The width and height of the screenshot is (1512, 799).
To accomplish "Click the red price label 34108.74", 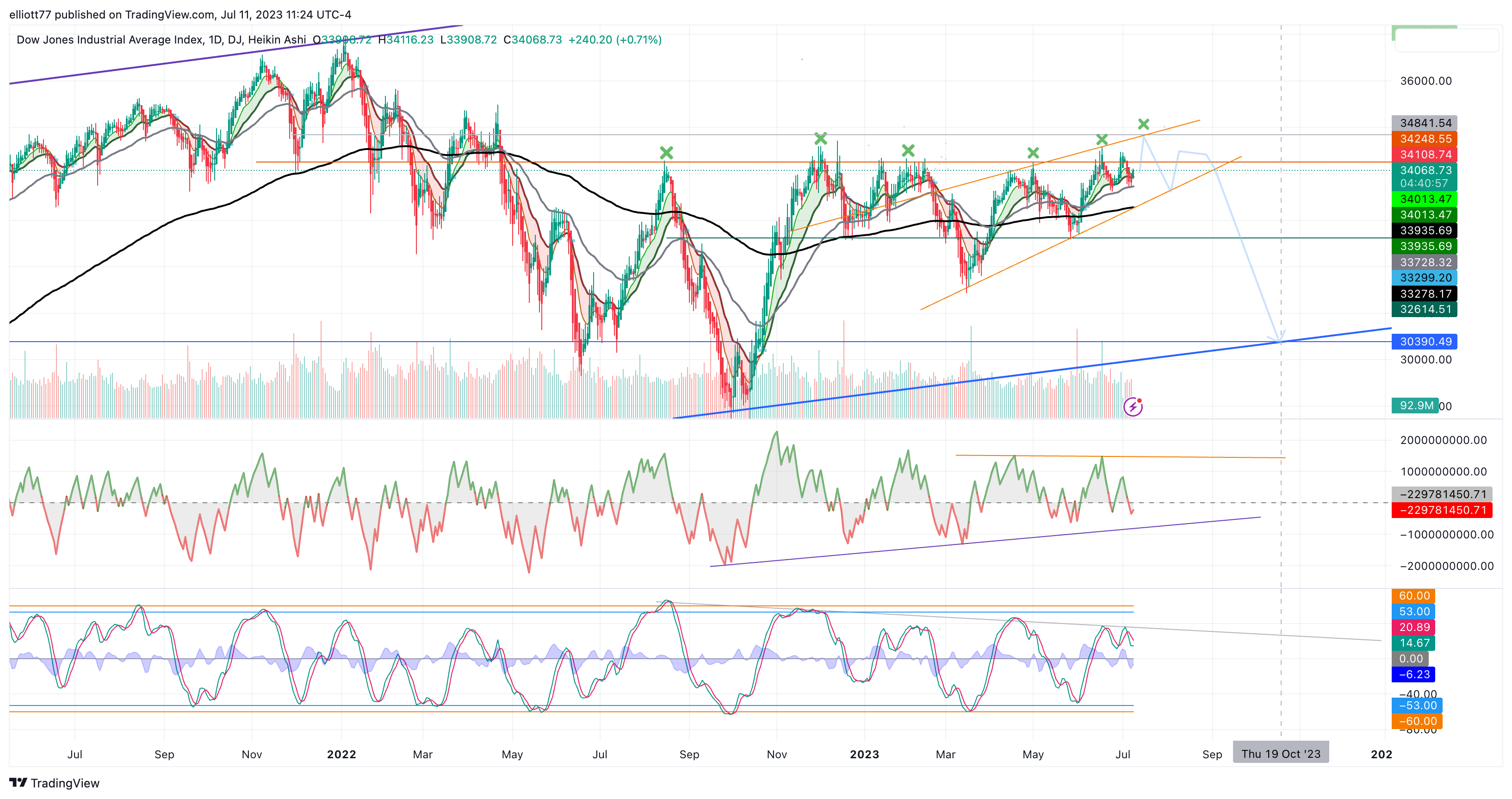I will 1425,155.
